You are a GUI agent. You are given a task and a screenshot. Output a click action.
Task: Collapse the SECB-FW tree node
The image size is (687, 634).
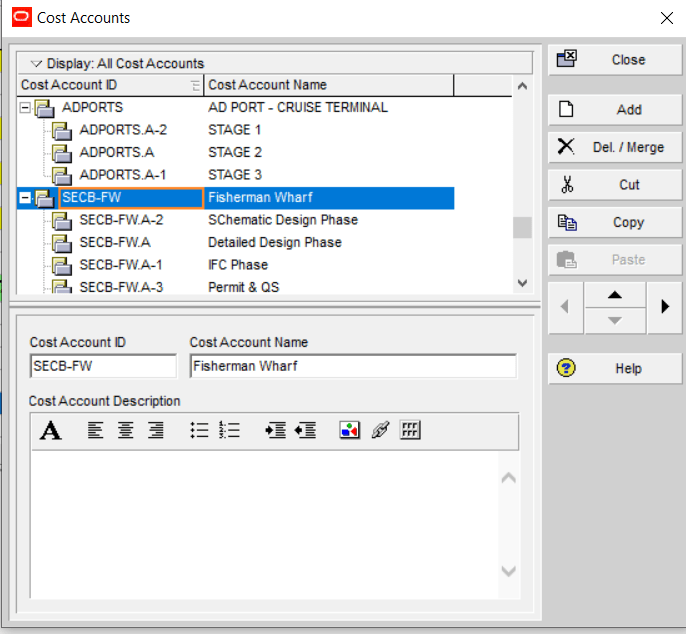[25, 198]
